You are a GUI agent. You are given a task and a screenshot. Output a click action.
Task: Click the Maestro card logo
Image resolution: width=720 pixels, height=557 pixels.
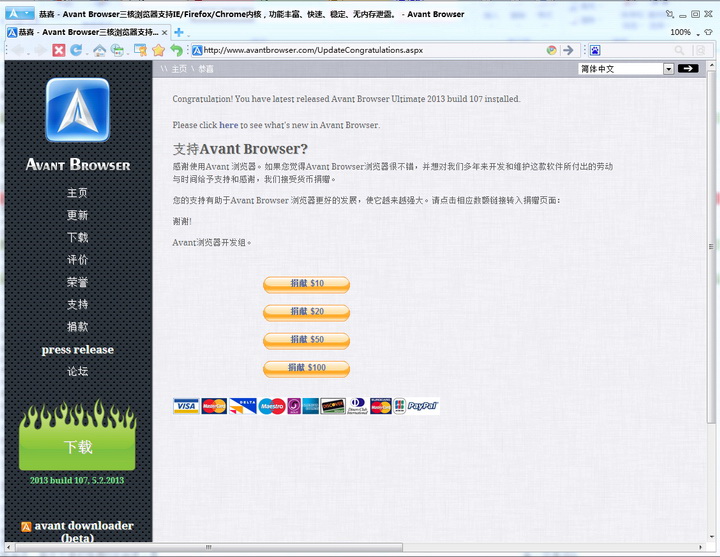(x=272, y=406)
